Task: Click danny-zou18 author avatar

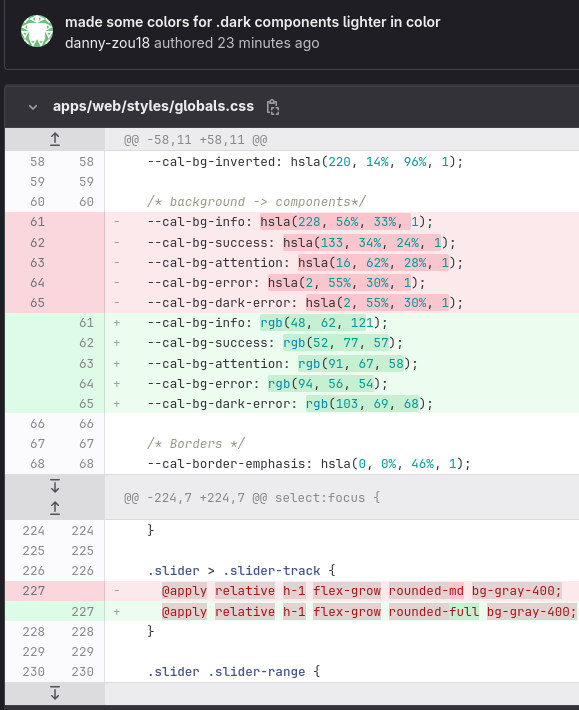Action: [37, 31]
